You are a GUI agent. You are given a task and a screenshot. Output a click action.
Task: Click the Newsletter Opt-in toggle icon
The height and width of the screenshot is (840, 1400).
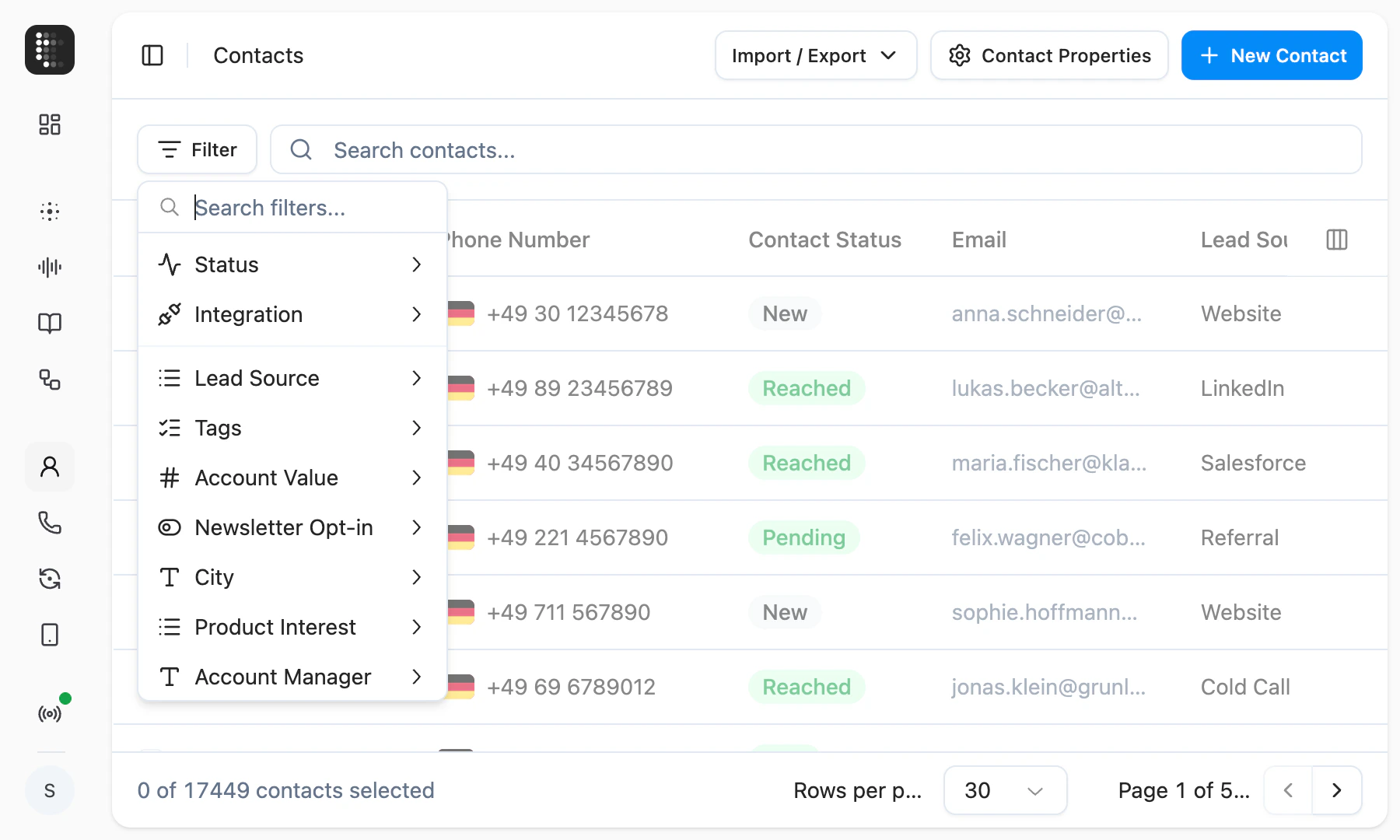click(170, 527)
